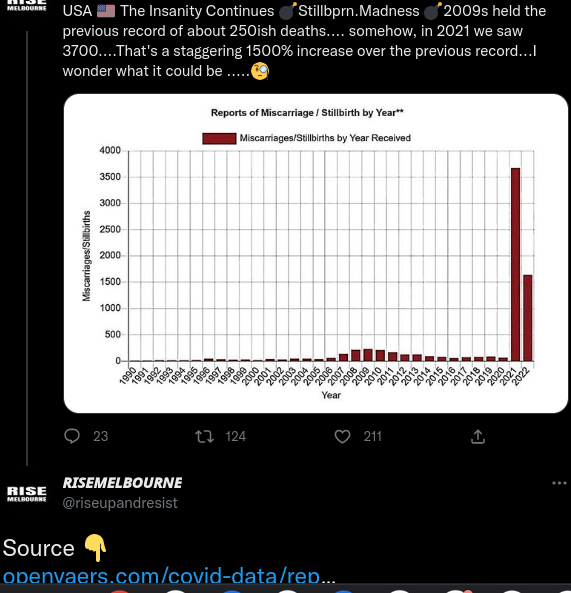571x593 pixels.
Task: Click the reply speech bubble icon
Action: click(x=72, y=436)
